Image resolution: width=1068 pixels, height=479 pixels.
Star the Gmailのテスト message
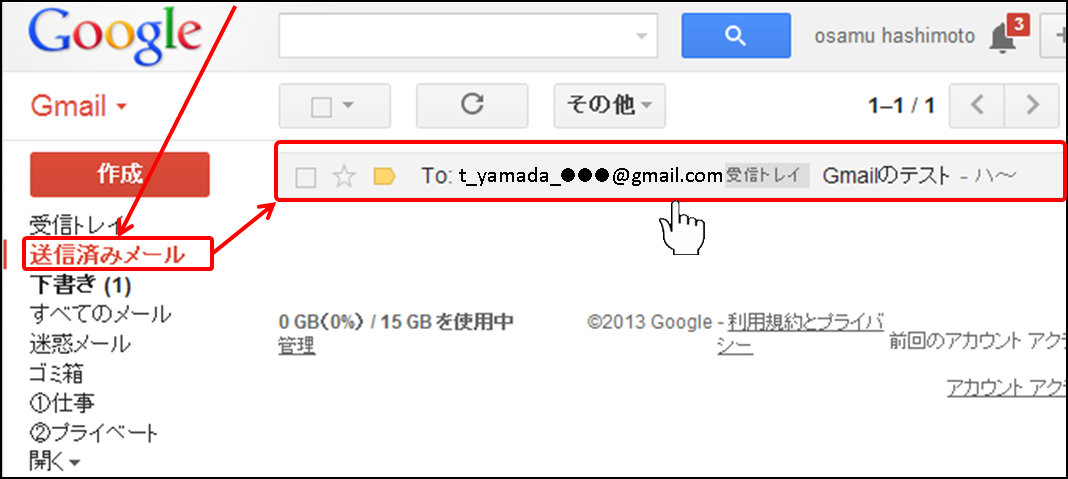344,177
